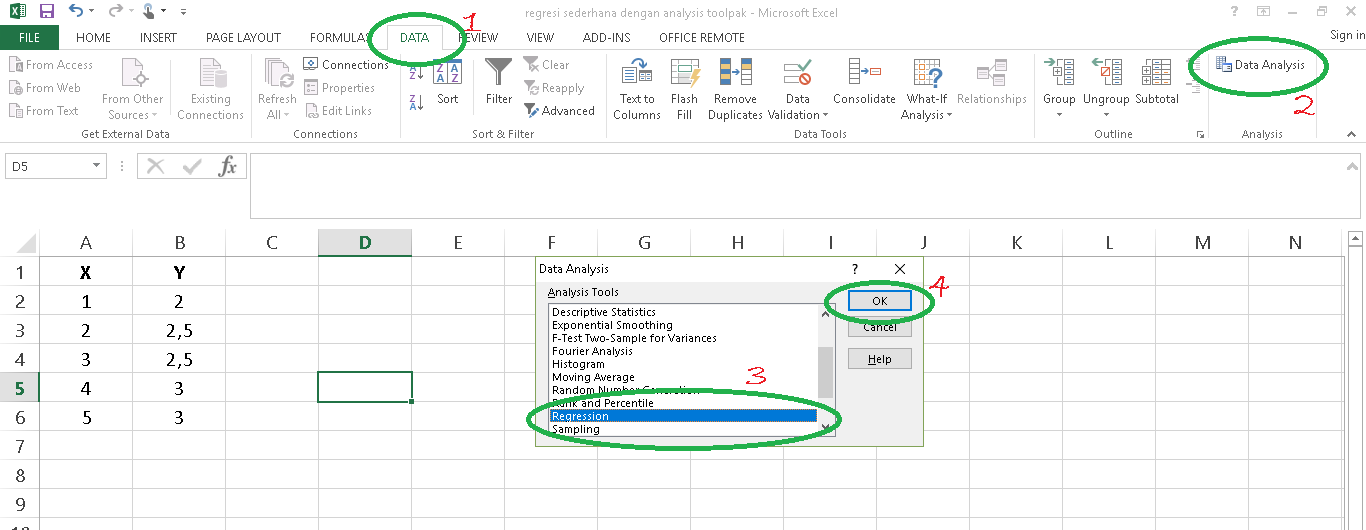Switch to the PAGE LAYOUT ribbon tab
This screenshot has height=530, width=1366.
(243, 38)
